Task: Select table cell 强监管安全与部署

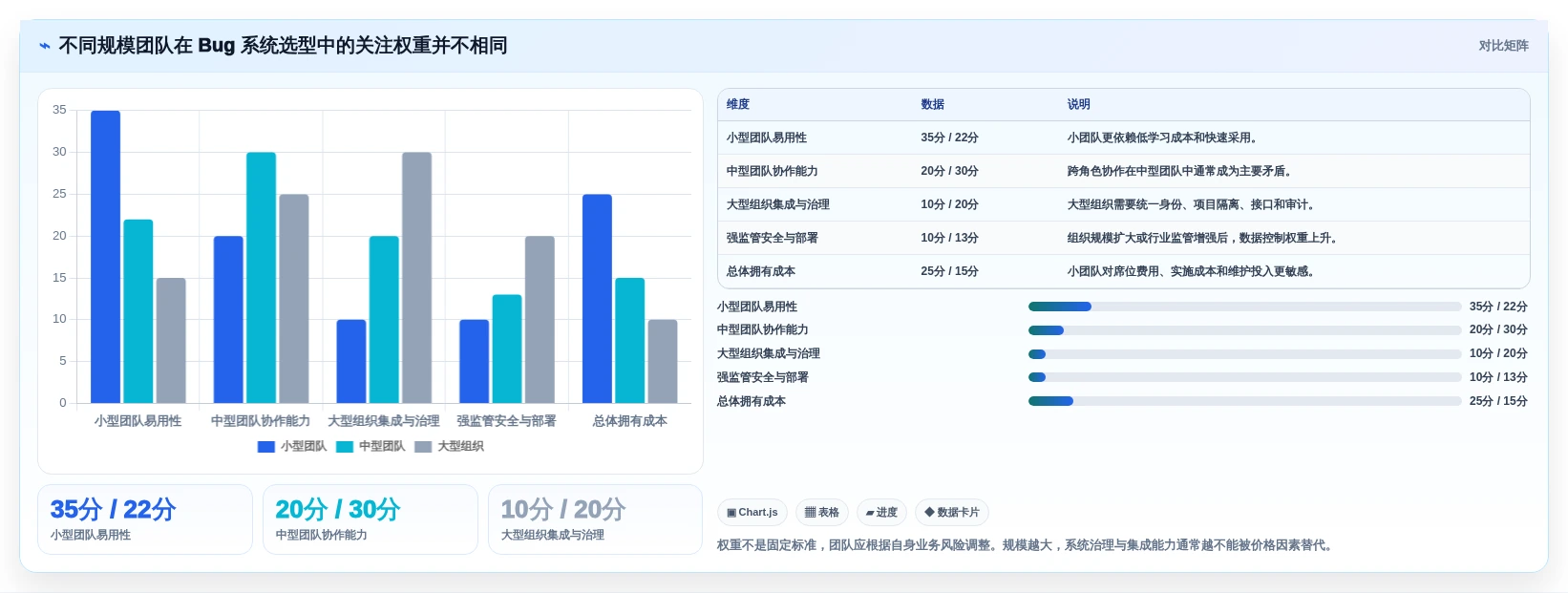Action: 773,239
